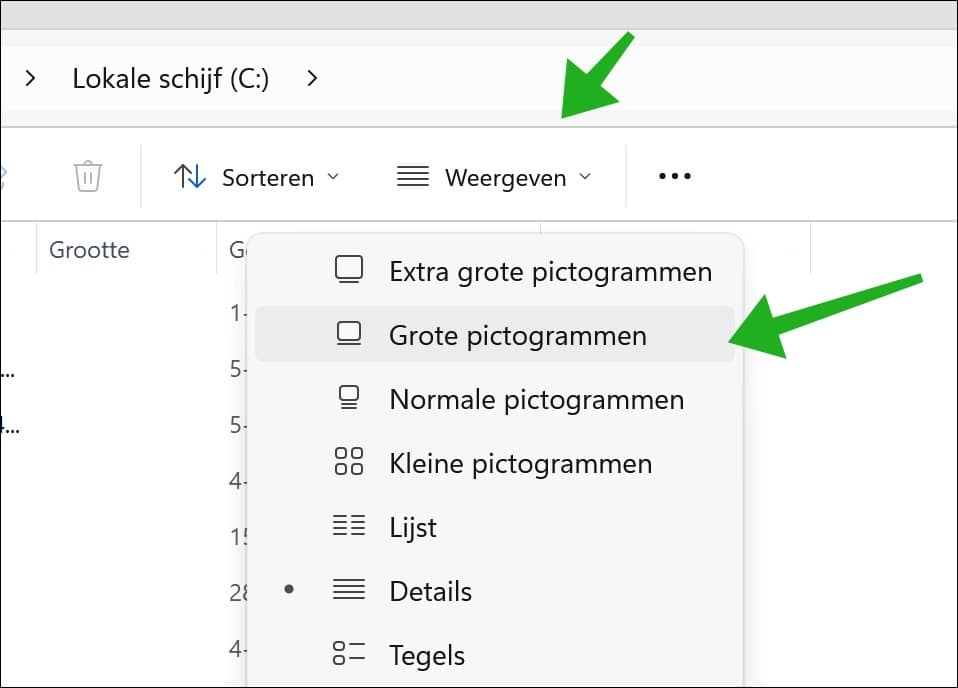Choose Grote pictogrammen from the menu
The height and width of the screenshot is (688, 958).
[x=519, y=335]
